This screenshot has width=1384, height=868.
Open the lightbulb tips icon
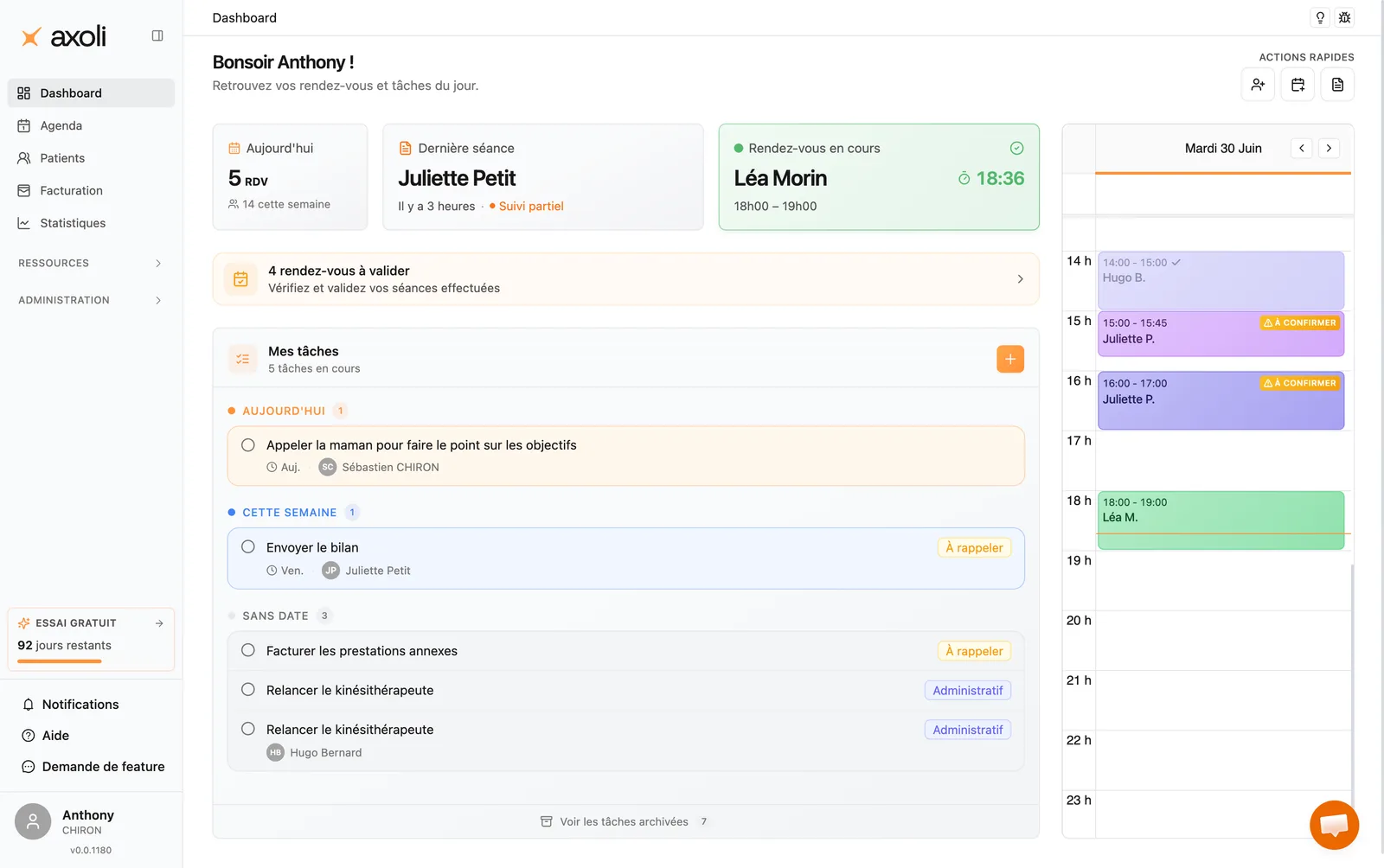click(x=1320, y=17)
